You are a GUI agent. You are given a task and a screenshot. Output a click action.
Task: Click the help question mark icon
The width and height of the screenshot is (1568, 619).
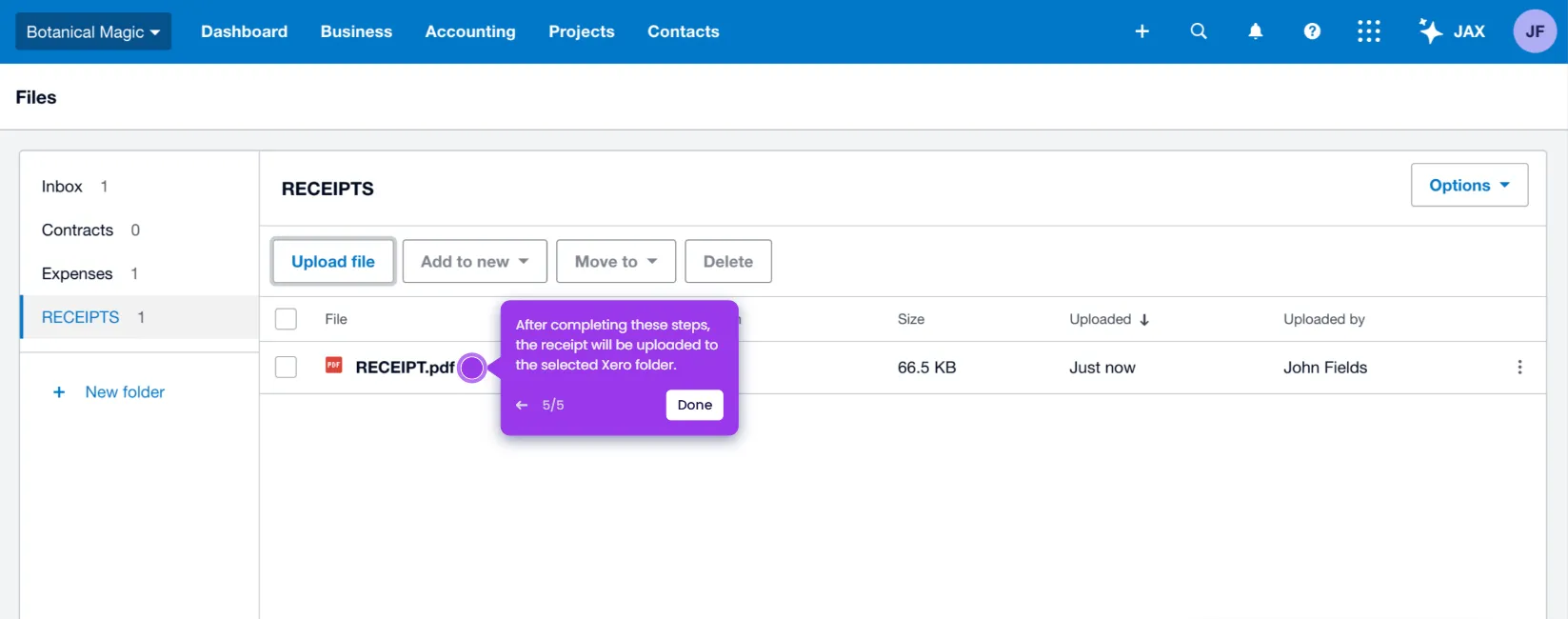(x=1312, y=31)
